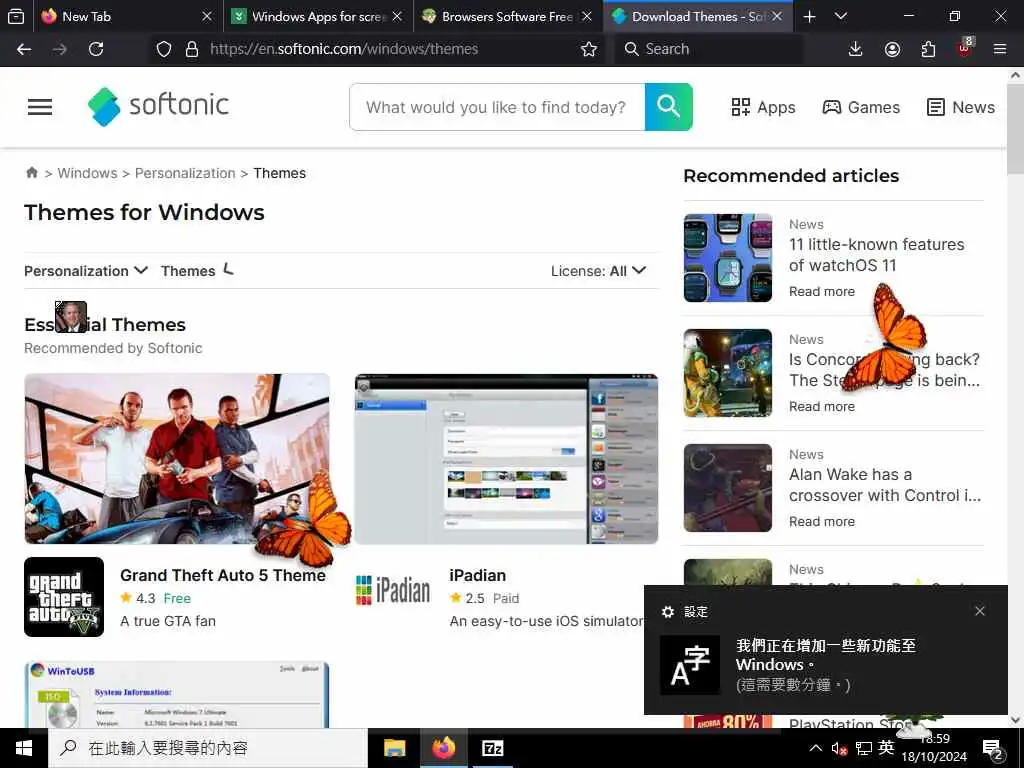Open Windows Start menu
This screenshot has width=1024, height=768.
point(24,748)
